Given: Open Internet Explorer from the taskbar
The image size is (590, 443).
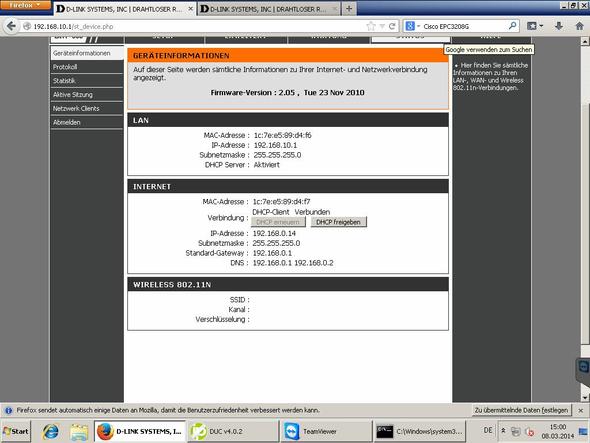Looking at the screenshot, I should click(50, 431).
